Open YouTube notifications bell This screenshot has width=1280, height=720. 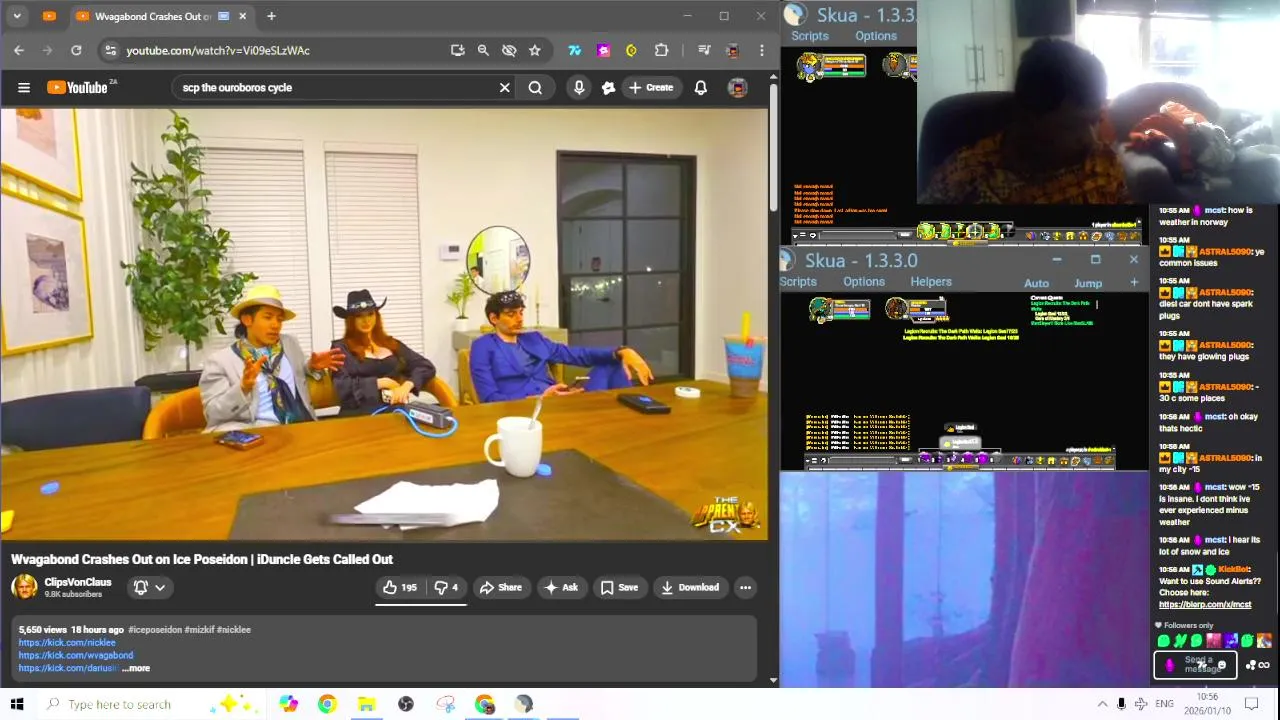point(701,88)
